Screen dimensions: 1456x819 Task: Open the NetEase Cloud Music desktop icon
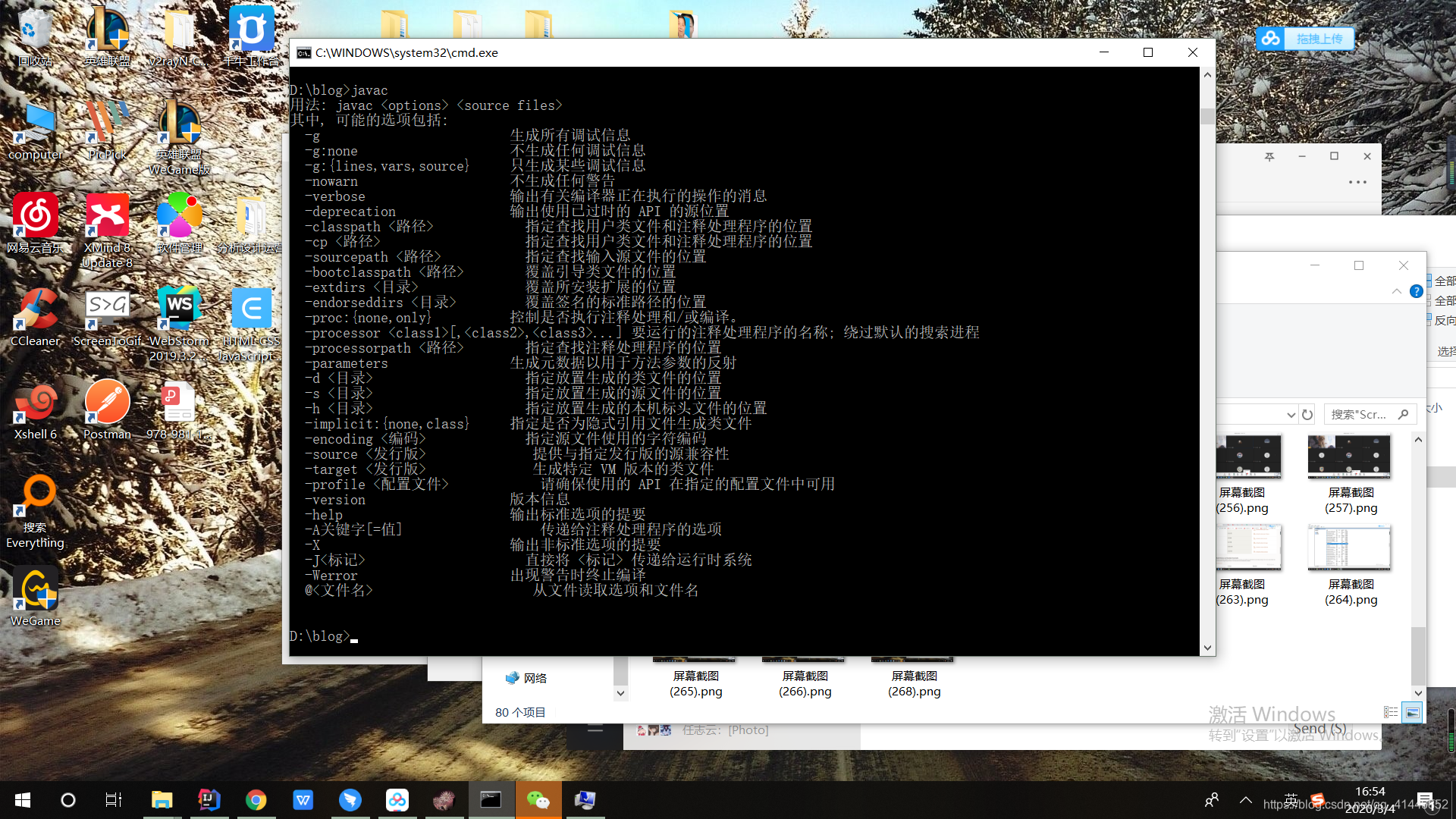(35, 216)
